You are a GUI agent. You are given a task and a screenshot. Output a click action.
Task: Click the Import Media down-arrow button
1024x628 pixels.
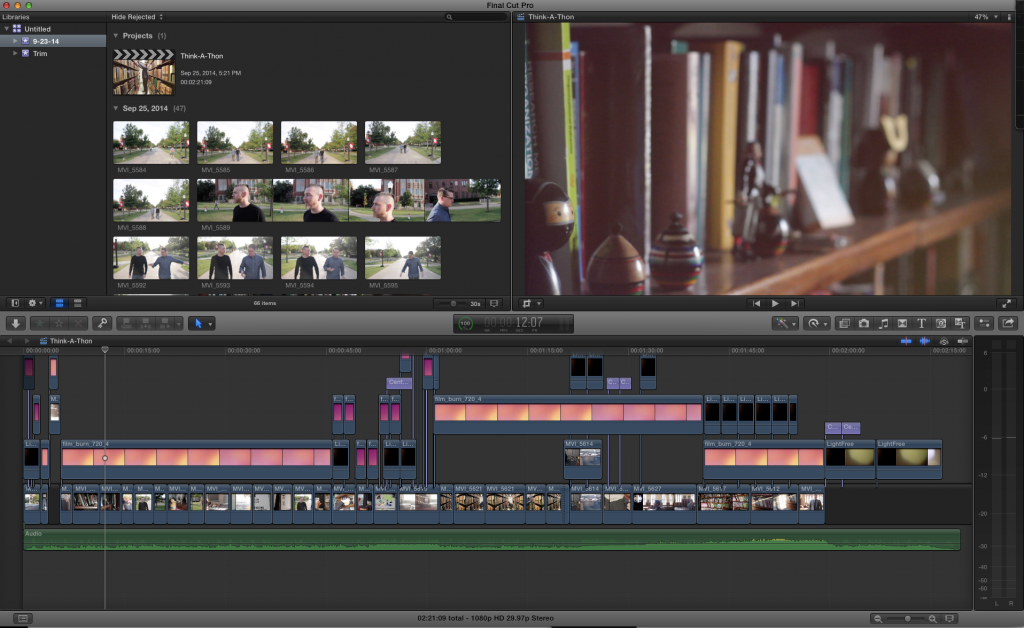coord(16,323)
